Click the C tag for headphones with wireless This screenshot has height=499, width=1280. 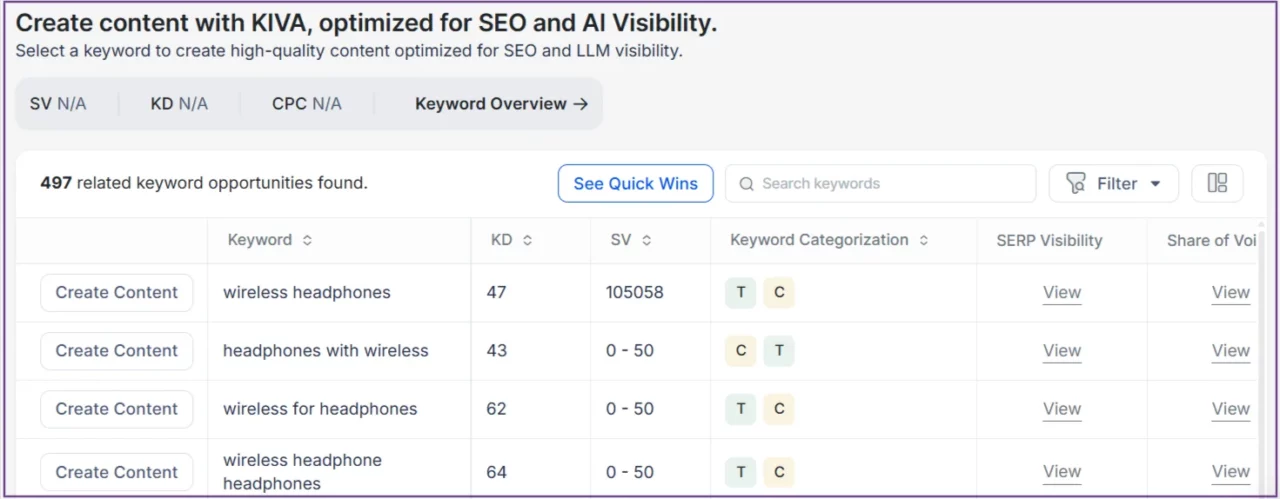click(x=741, y=351)
